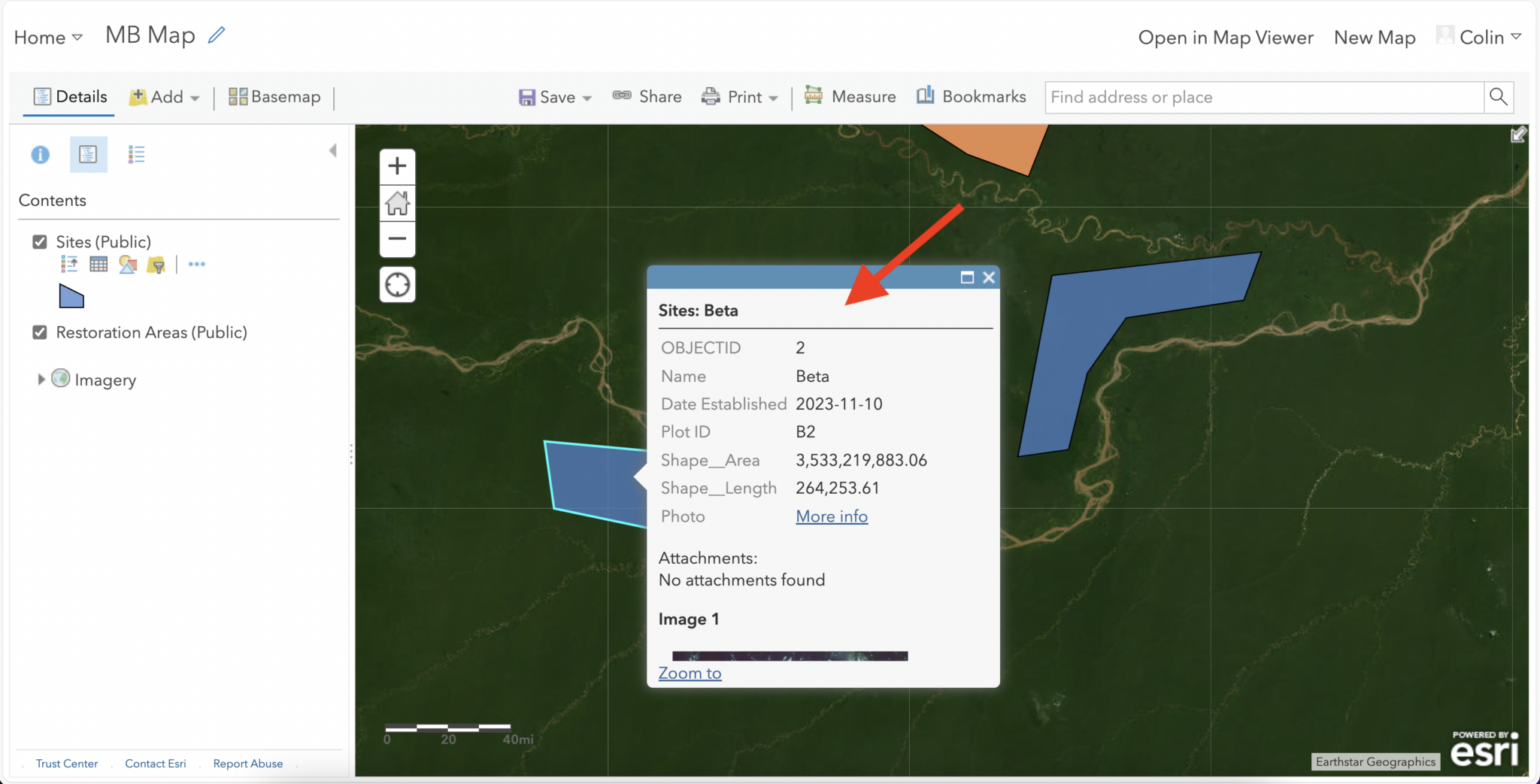
Task: Open the attribute table for Sites layer
Action: tap(99, 264)
